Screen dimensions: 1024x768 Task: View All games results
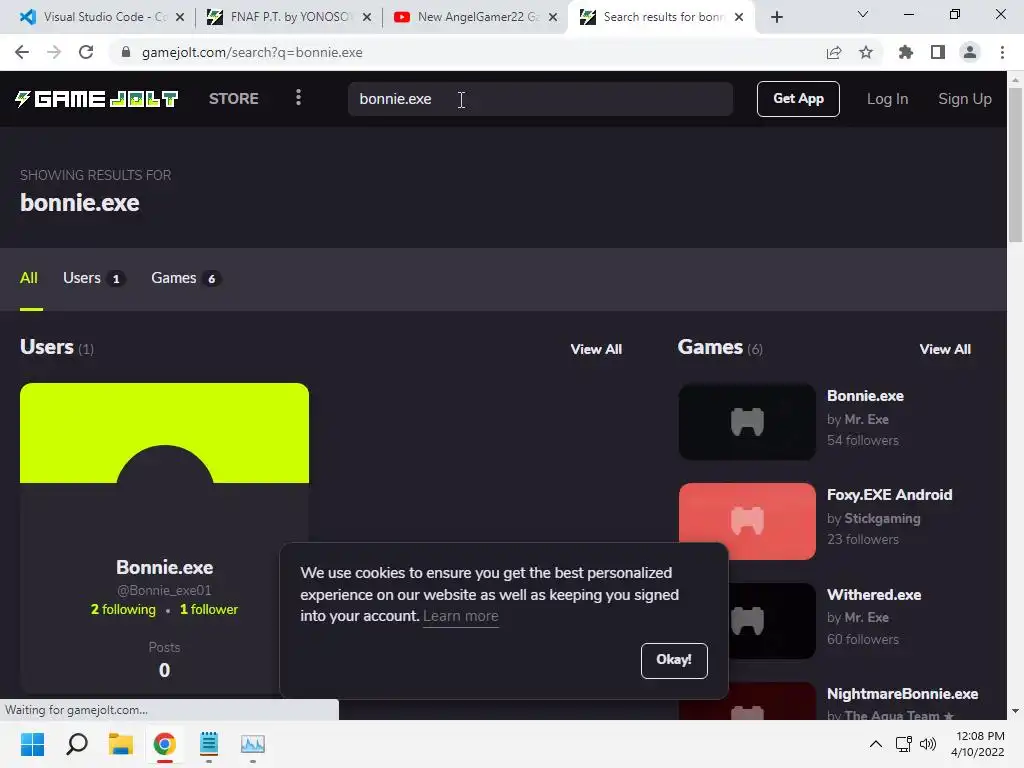pyautogui.click(x=945, y=349)
